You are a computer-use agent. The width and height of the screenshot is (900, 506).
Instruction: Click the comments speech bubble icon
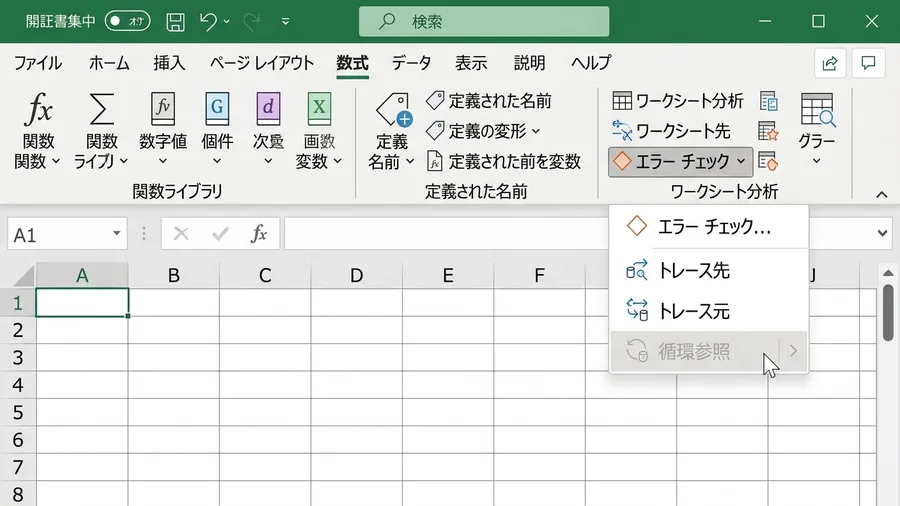[868, 63]
